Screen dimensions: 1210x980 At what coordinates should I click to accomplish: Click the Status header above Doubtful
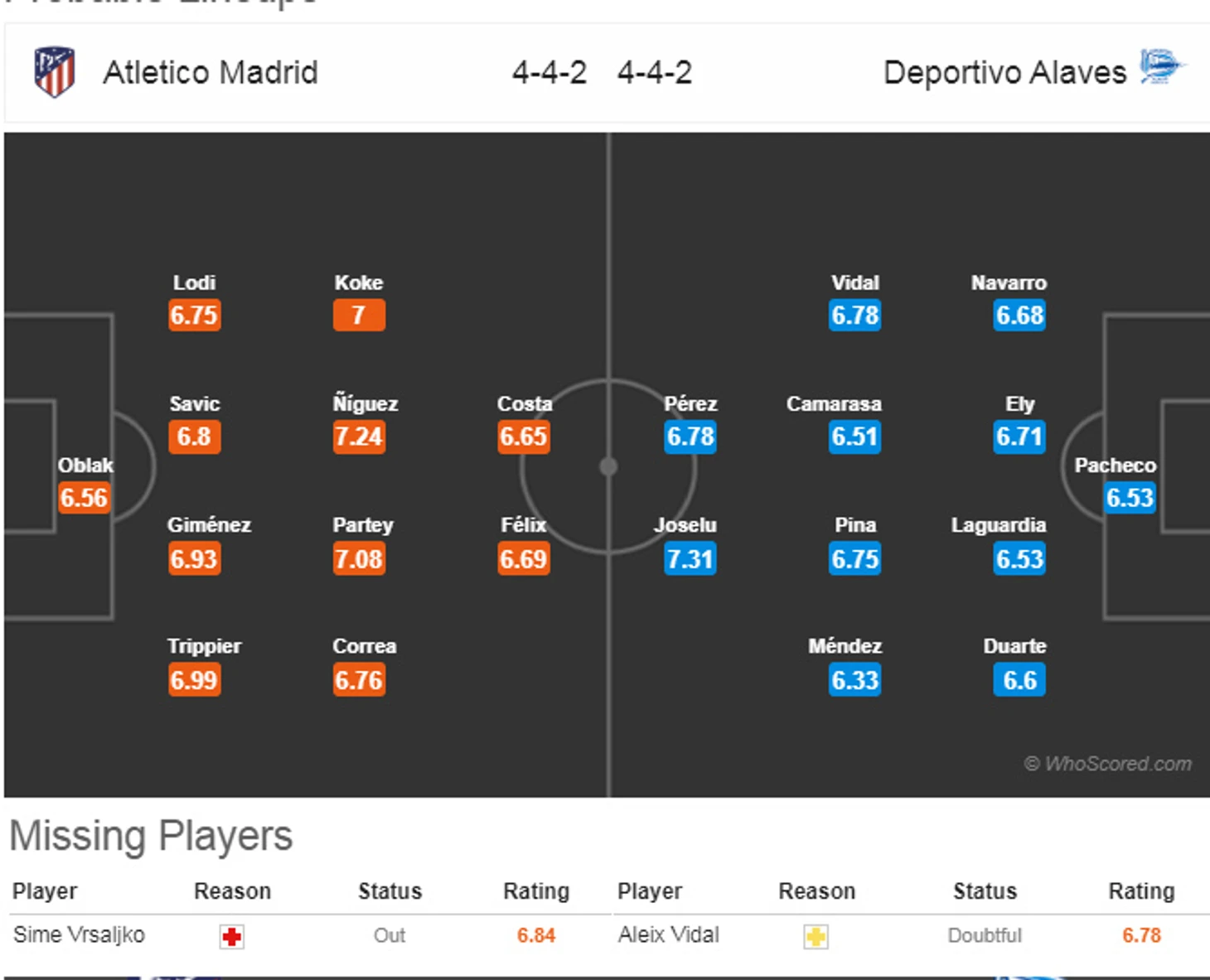(985, 891)
